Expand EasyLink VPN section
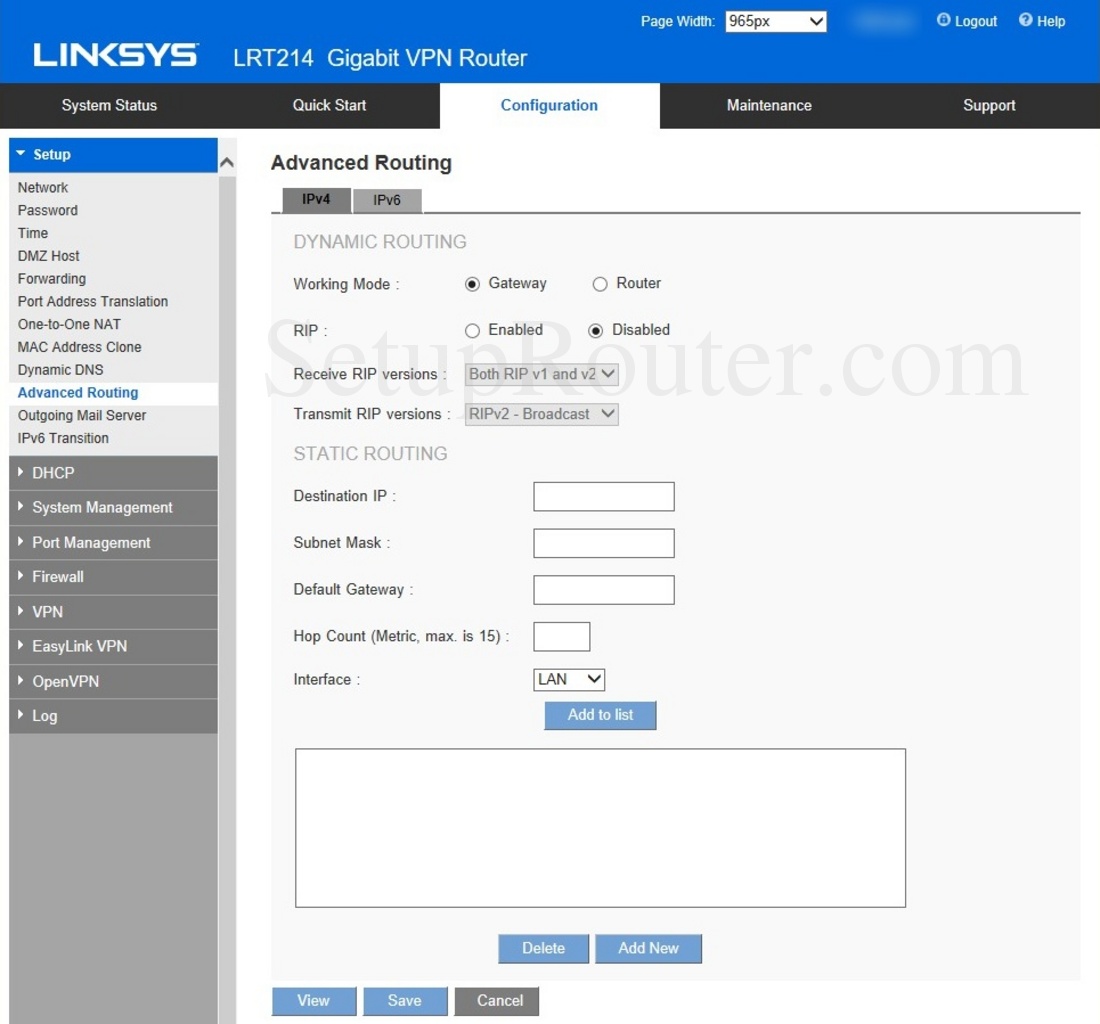The image size is (1100, 1024). coord(114,647)
